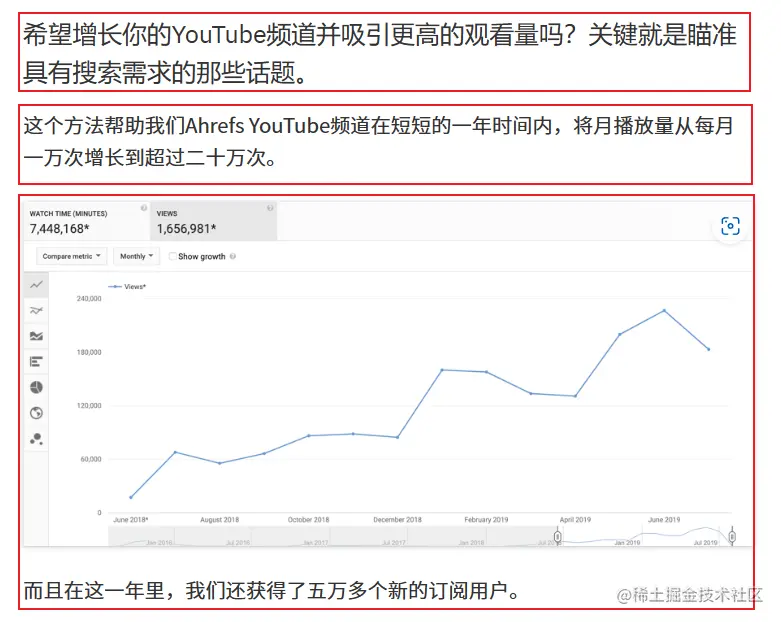Click the August 2018 x-axis label
This screenshot has height=622, width=781.
[x=220, y=520]
